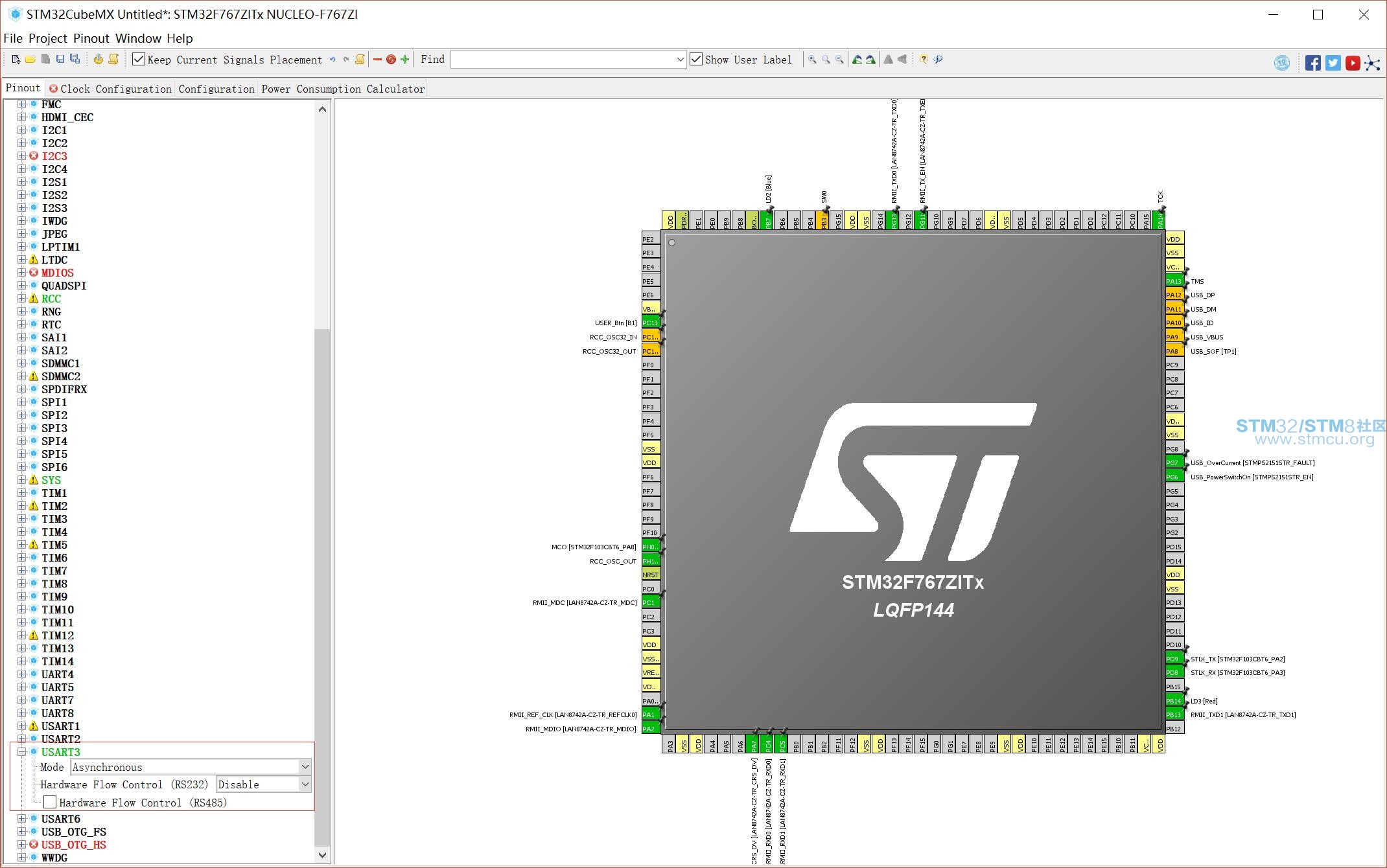Screen dimensions: 1387x868
Task: Open the File menu
Action: click(13, 38)
